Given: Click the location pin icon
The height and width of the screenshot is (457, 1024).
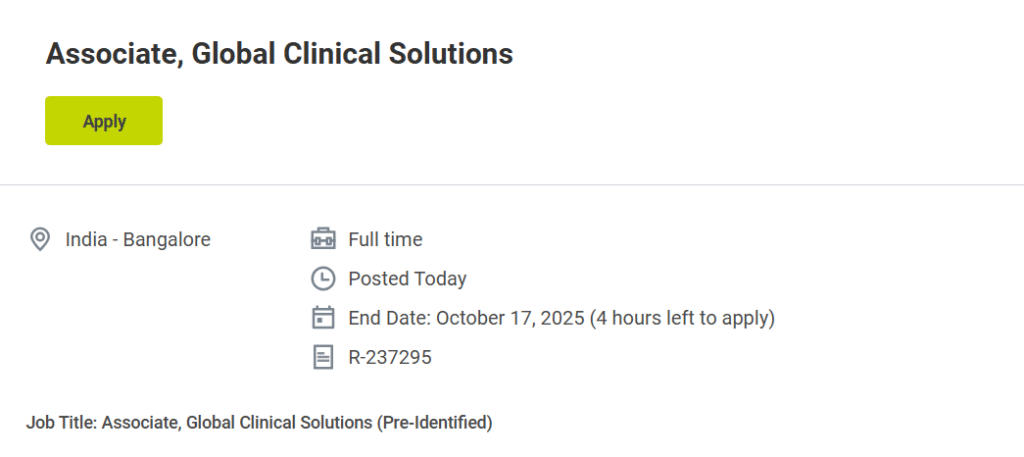Looking at the screenshot, I should (40, 239).
